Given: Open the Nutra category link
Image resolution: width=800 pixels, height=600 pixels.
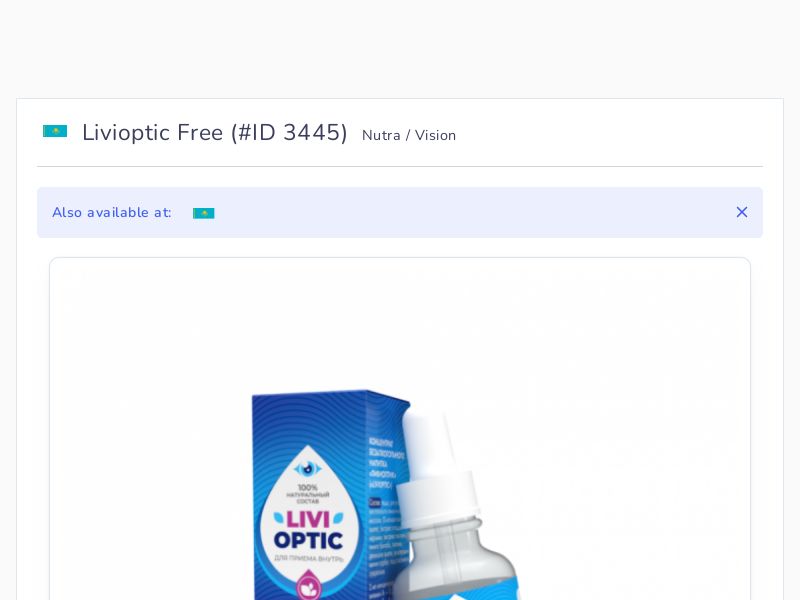Looking at the screenshot, I should (x=381, y=135).
